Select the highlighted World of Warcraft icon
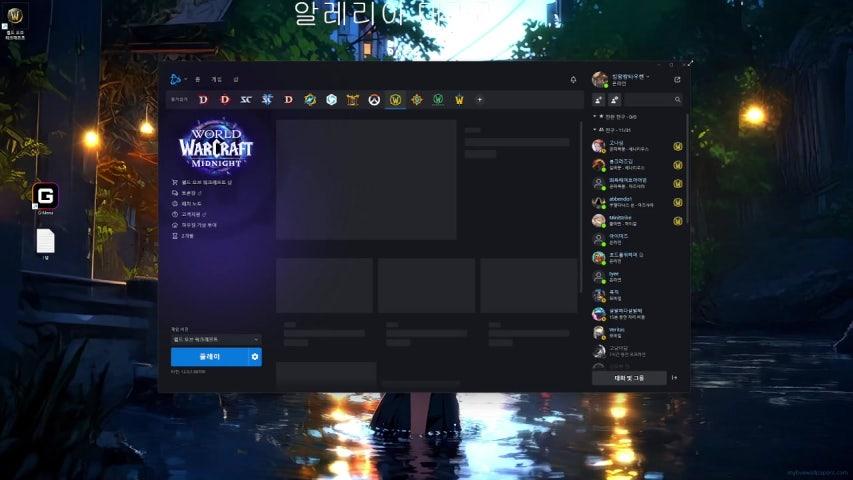This screenshot has height=480, width=853. point(395,100)
